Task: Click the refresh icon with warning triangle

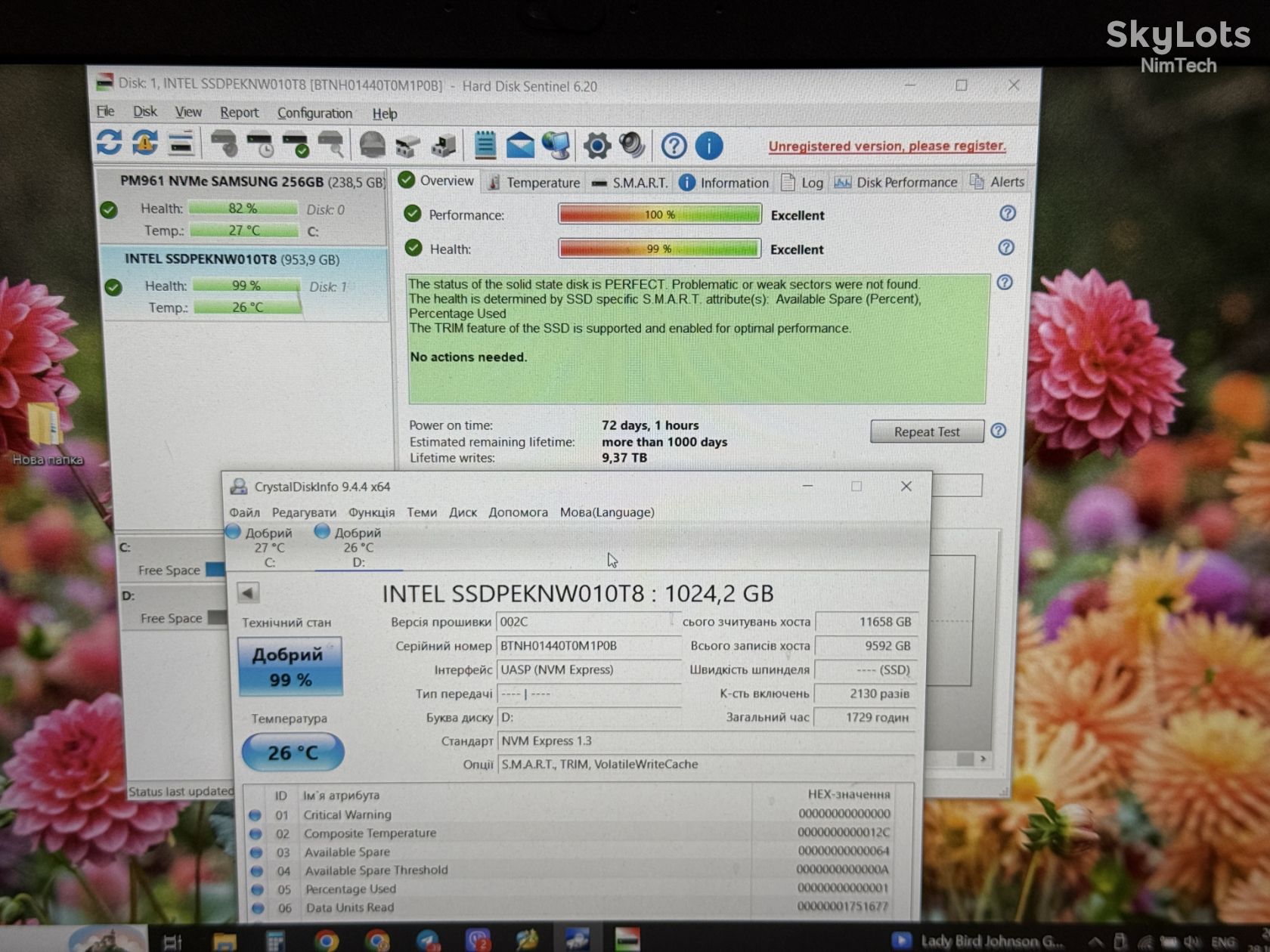Action: point(145,143)
